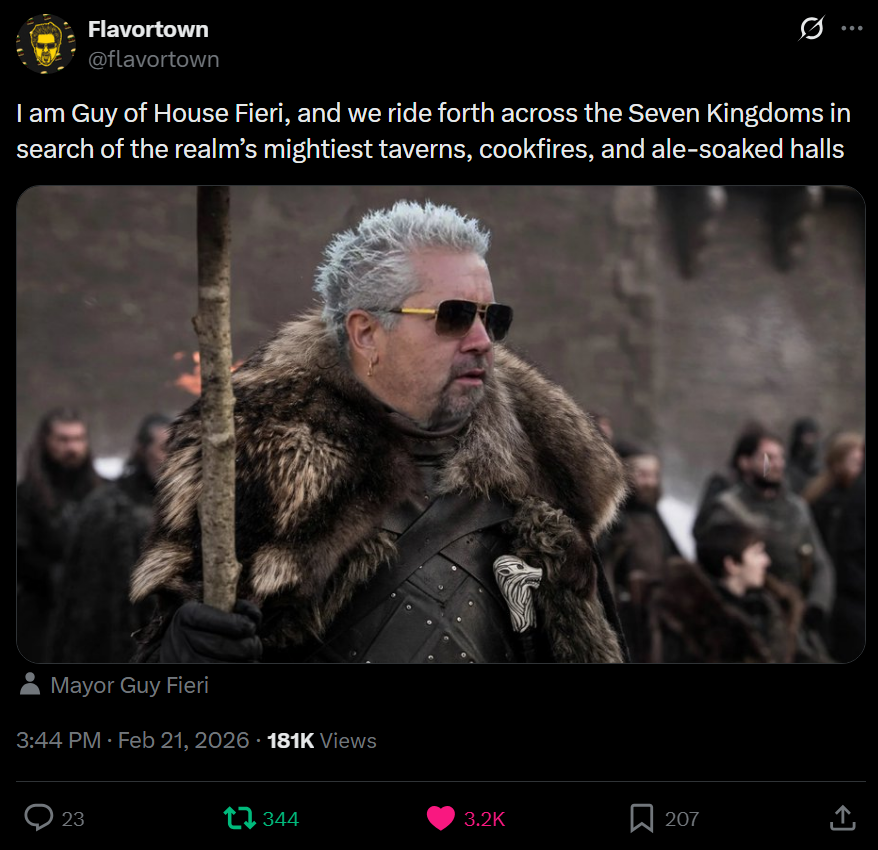
Task: Click the 207 bookmarks count
Action: pos(682,819)
